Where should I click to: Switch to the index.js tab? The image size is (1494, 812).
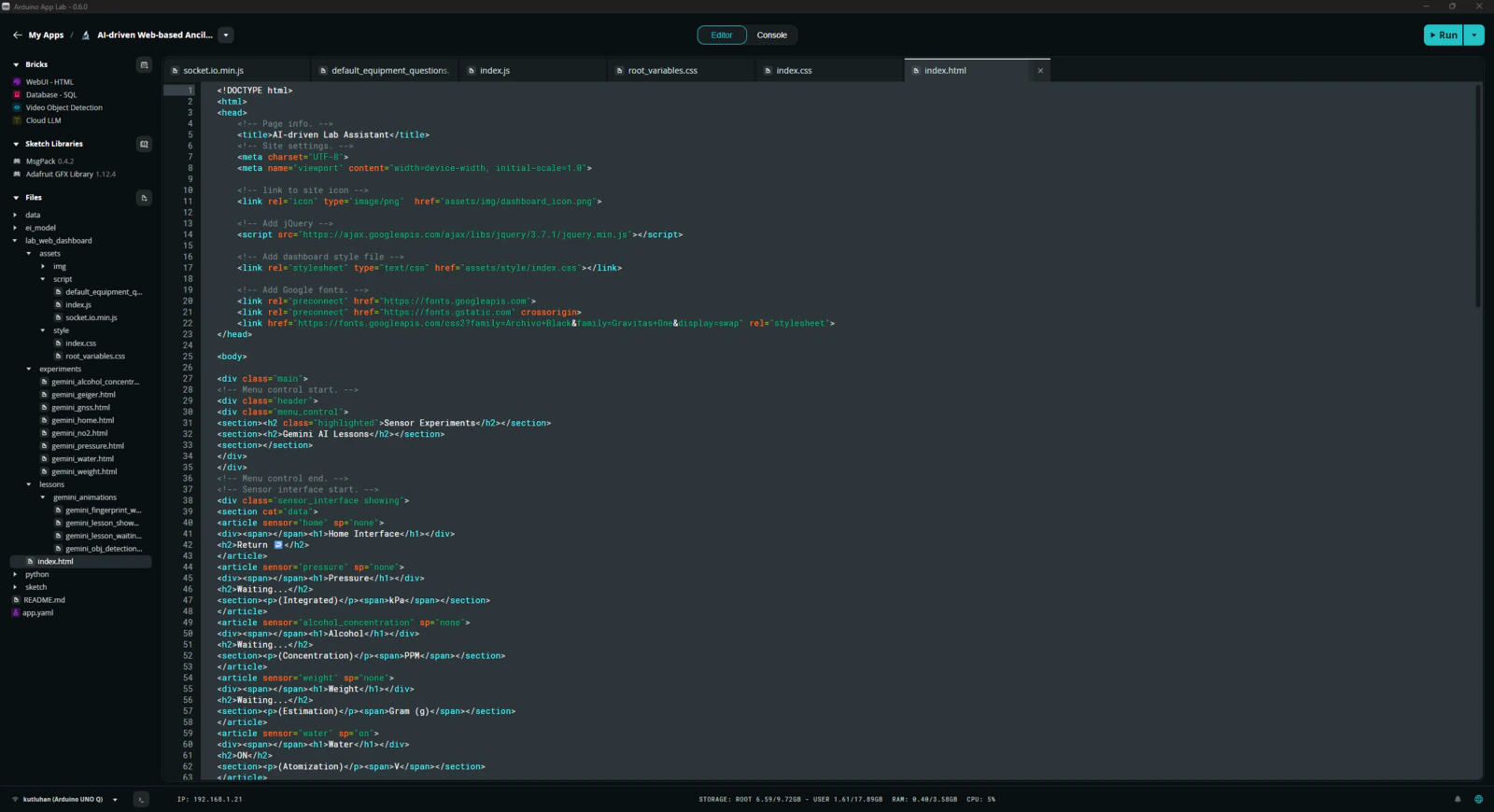533,71
